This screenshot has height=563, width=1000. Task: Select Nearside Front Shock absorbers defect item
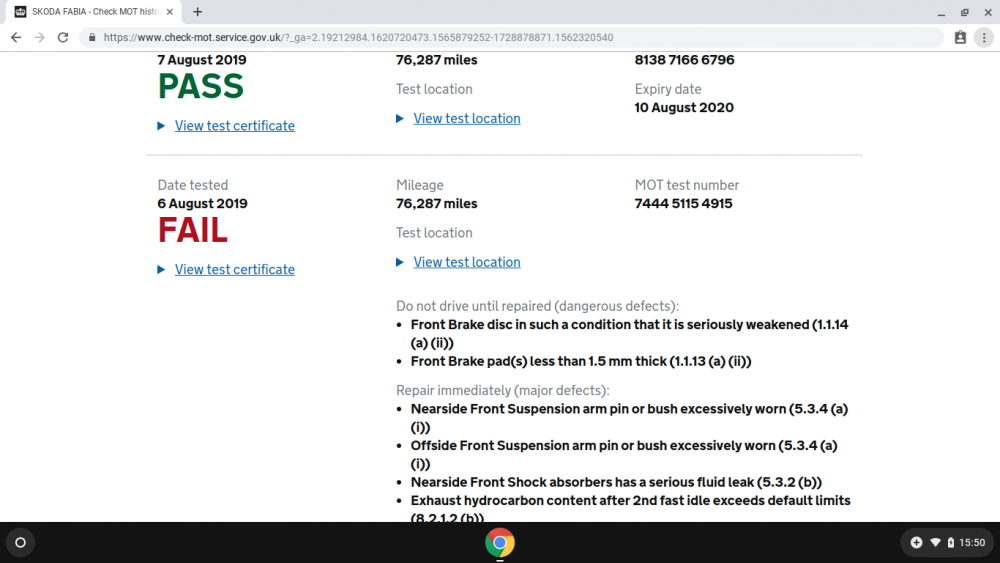(616, 483)
